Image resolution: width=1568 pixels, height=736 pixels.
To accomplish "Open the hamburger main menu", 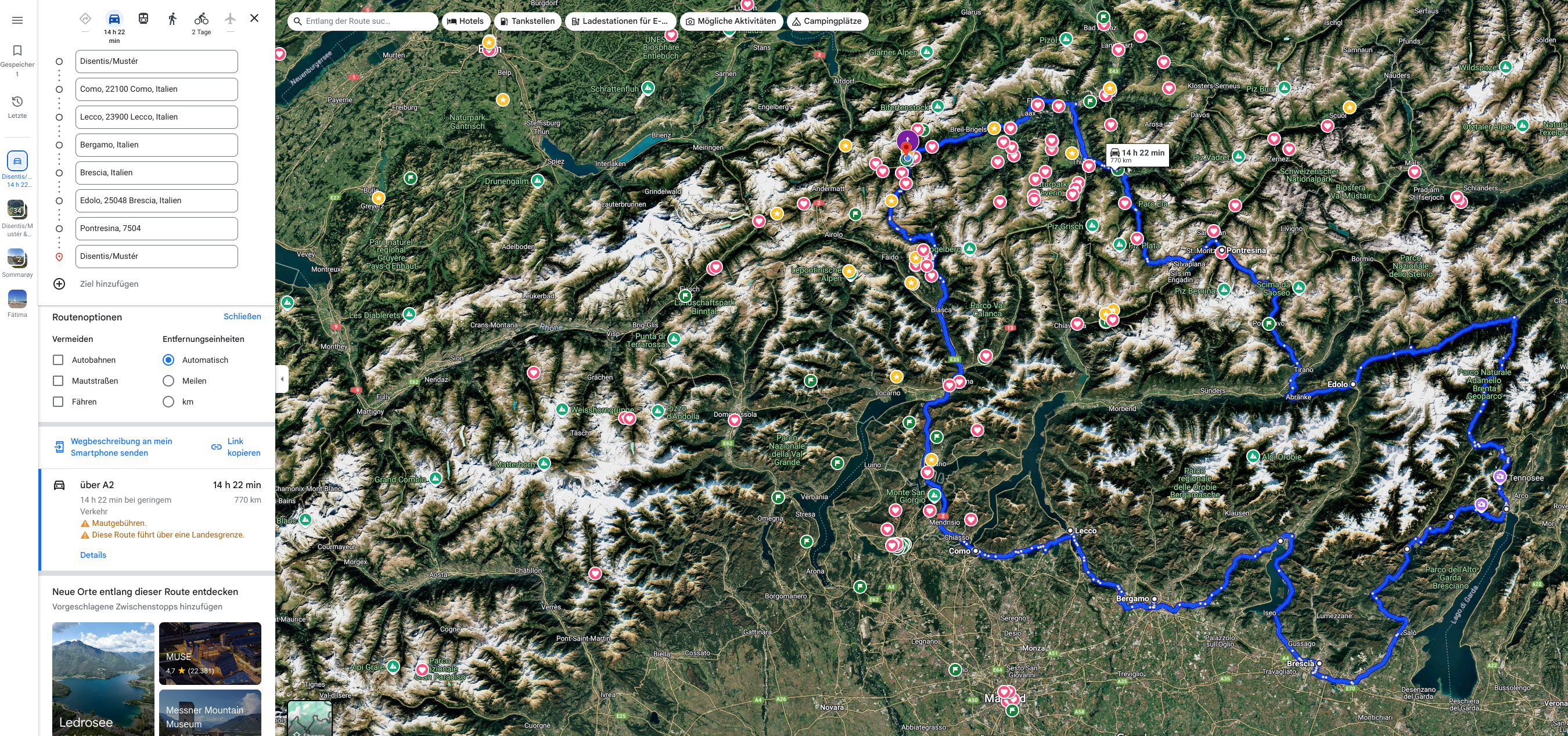I will (17, 20).
